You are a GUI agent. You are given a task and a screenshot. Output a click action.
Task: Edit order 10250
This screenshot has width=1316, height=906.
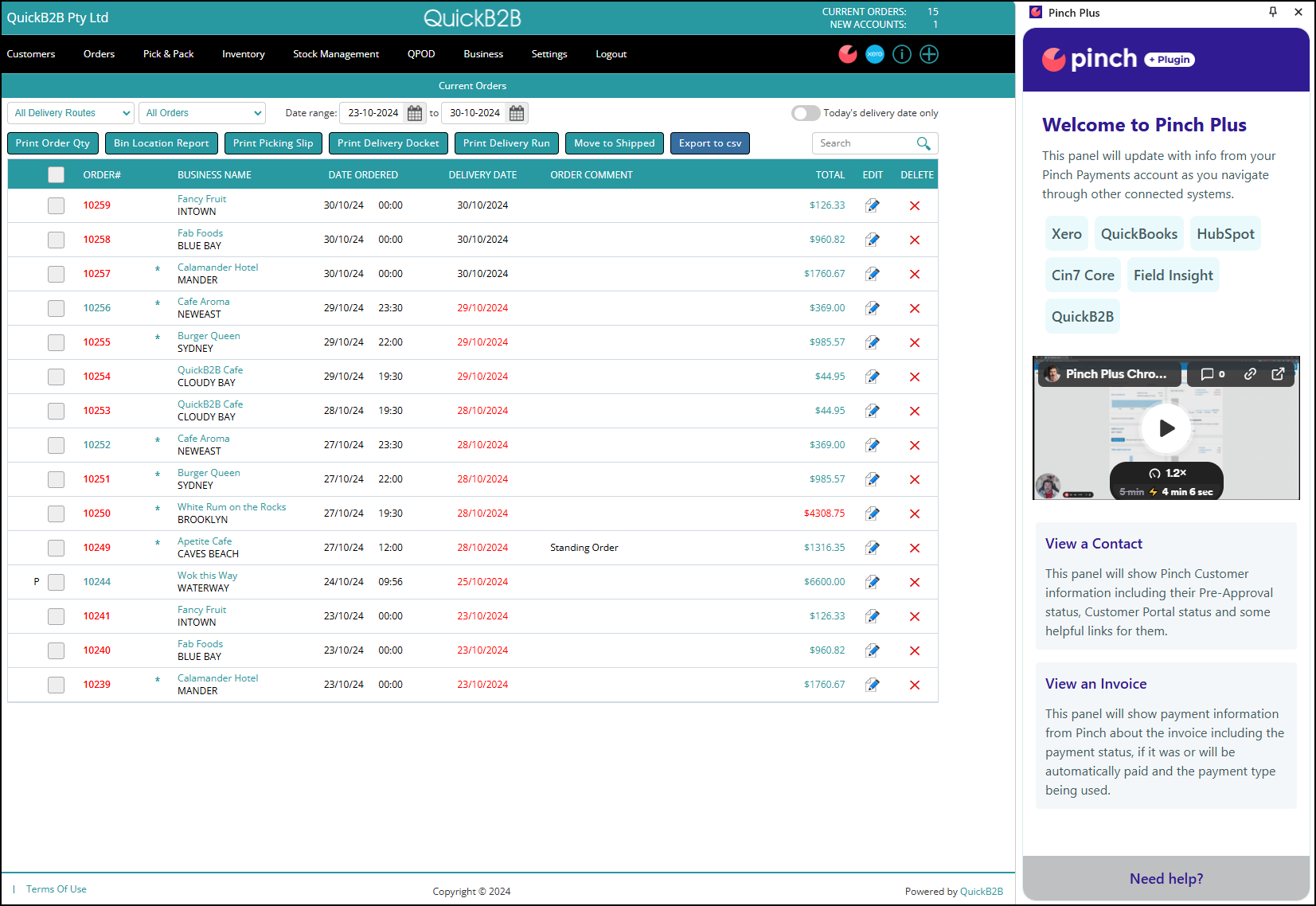(x=873, y=514)
